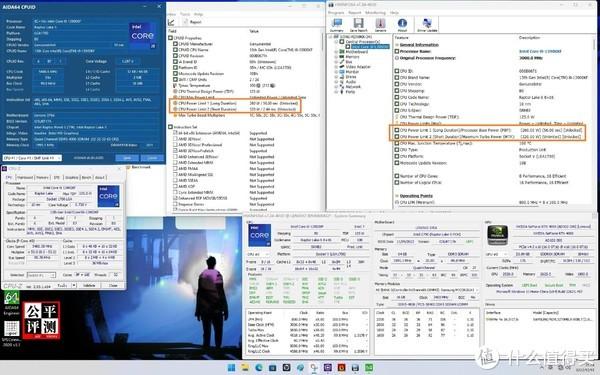Viewport: 600px width, 375px height.
Task: Open Tools menu in AIDA64 window
Action: coord(185,14)
